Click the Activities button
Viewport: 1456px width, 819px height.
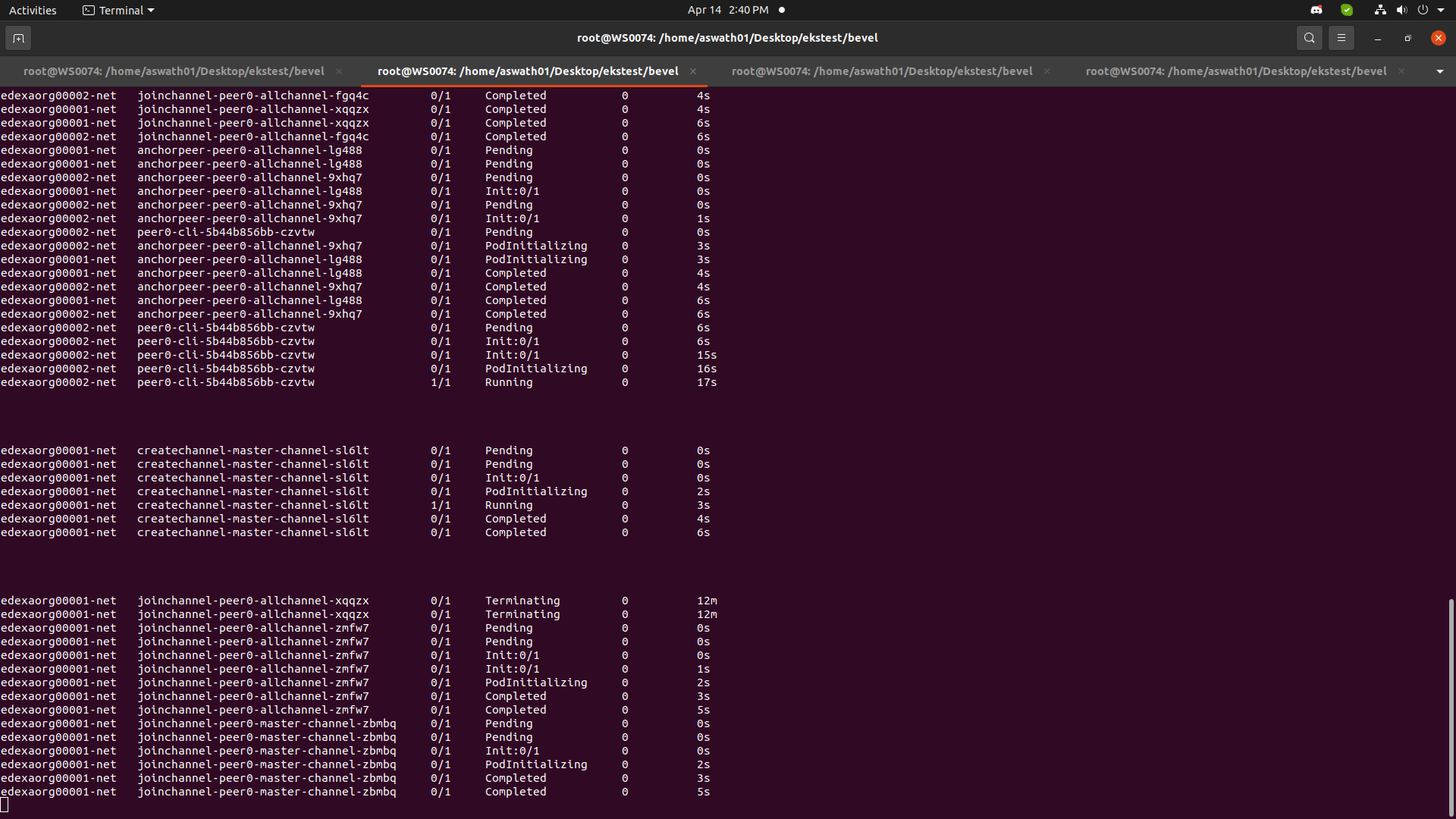click(33, 10)
